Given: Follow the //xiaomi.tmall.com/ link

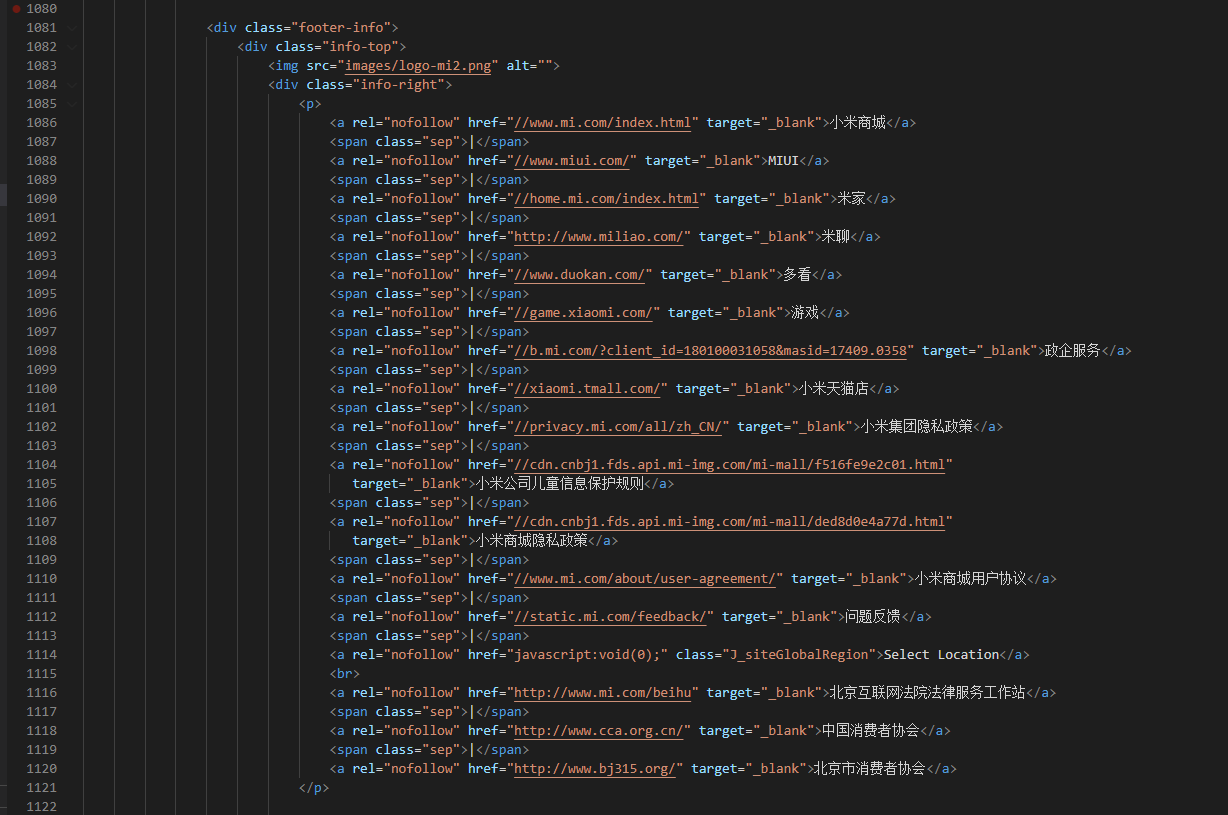Looking at the screenshot, I should (587, 388).
